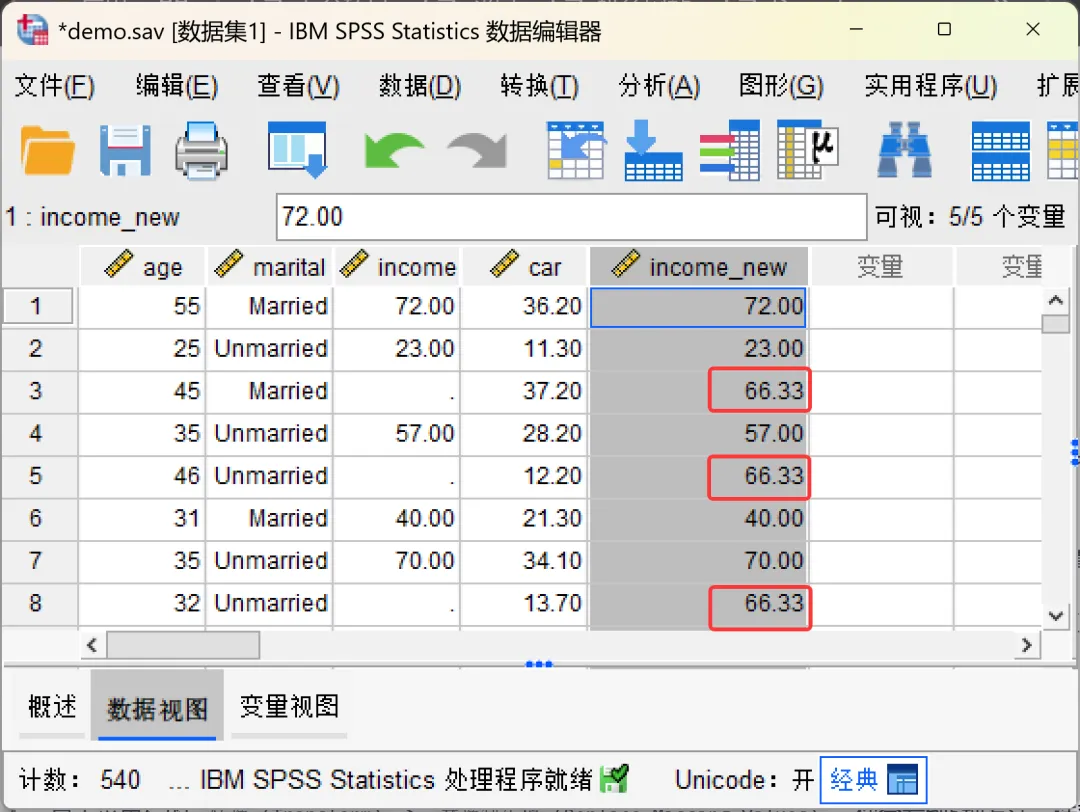Click the horizontal scrollbar thumb
1080x812 pixels.
(183, 645)
